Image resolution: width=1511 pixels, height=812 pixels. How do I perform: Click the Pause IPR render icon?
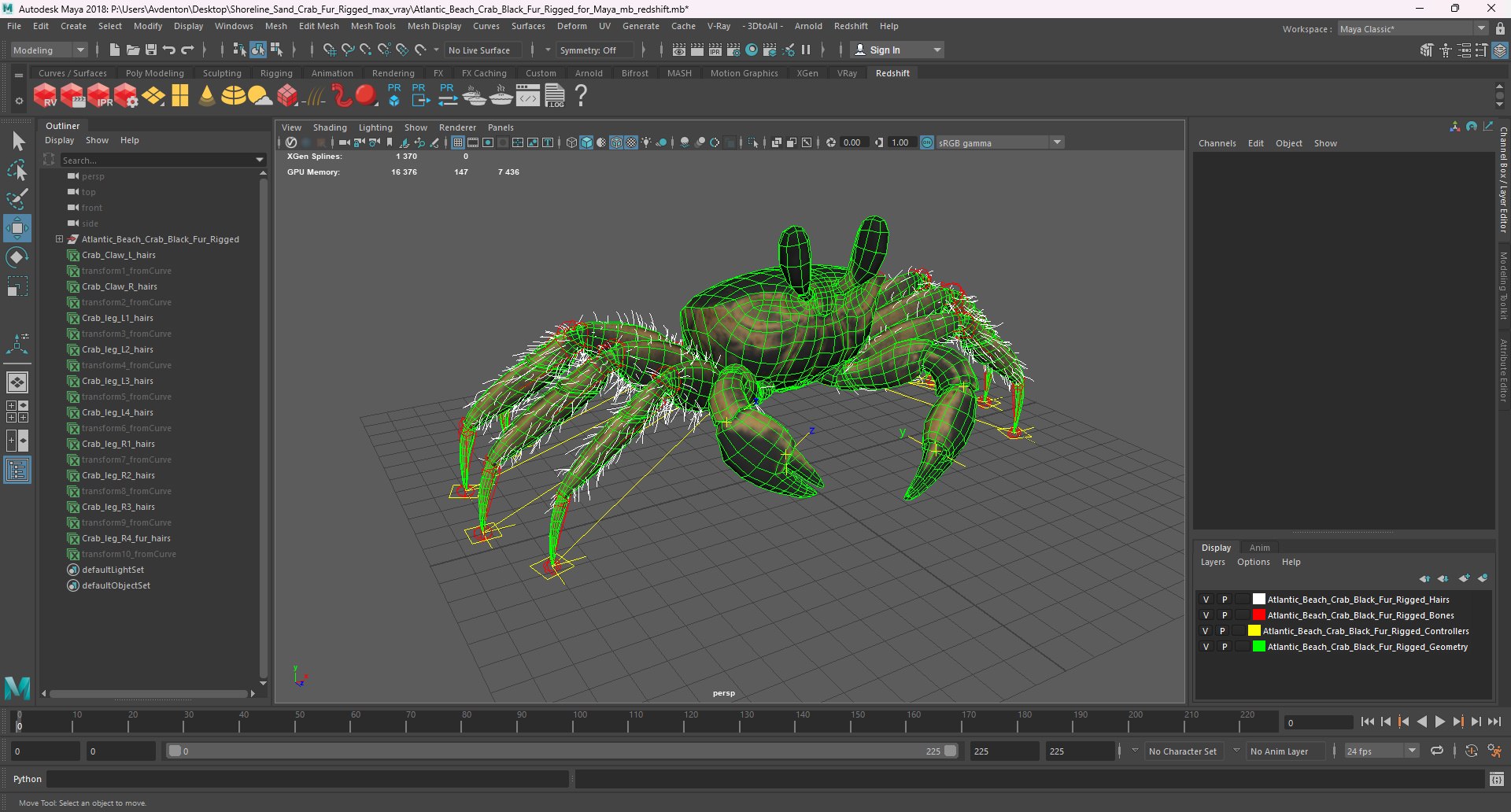tap(806, 50)
